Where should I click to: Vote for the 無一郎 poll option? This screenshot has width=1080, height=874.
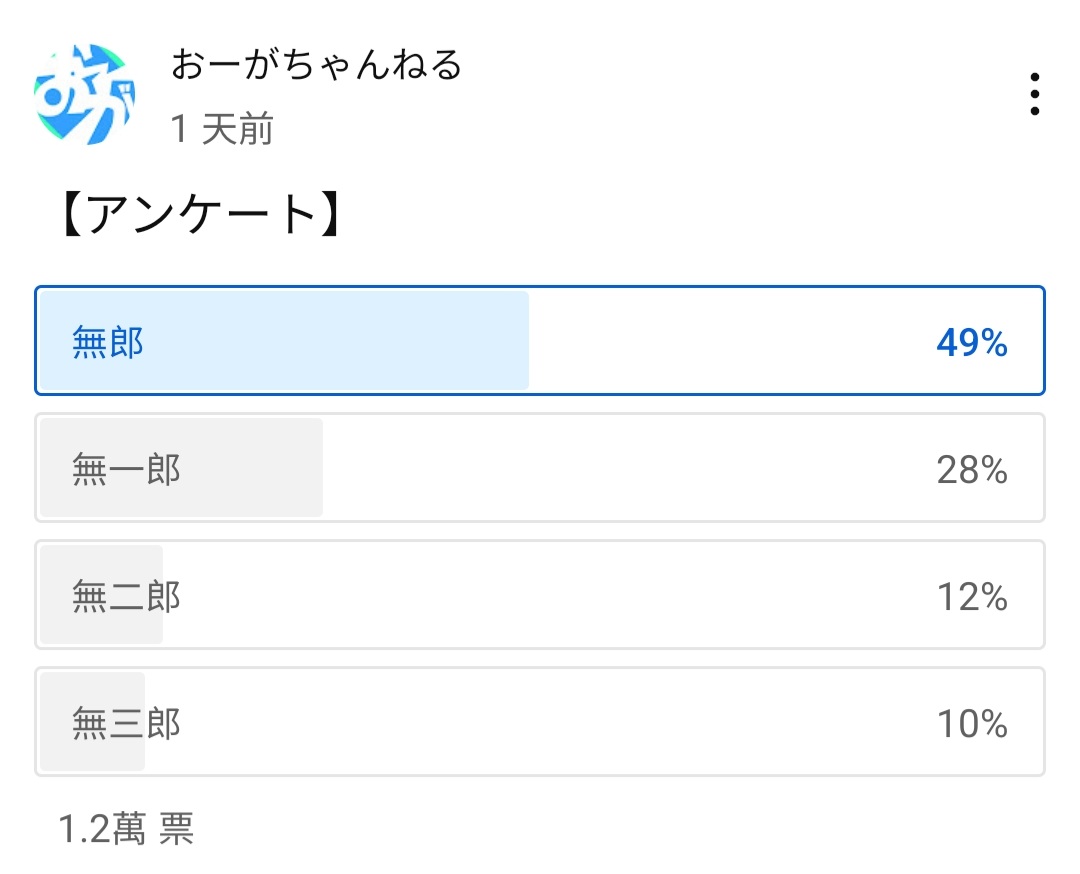pos(540,468)
